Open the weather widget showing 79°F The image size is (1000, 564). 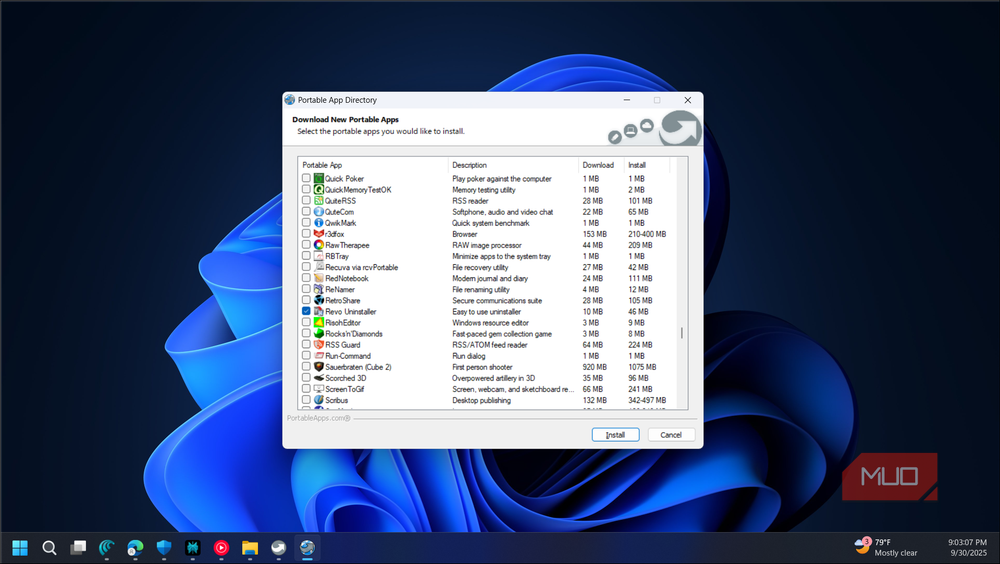(x=886, y=547)
